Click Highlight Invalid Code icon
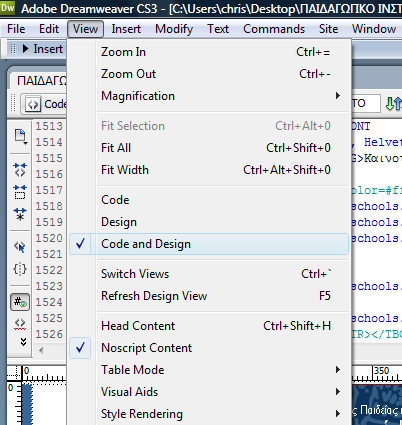The width and height of the screenshot is (402, 425). [20, 323]
